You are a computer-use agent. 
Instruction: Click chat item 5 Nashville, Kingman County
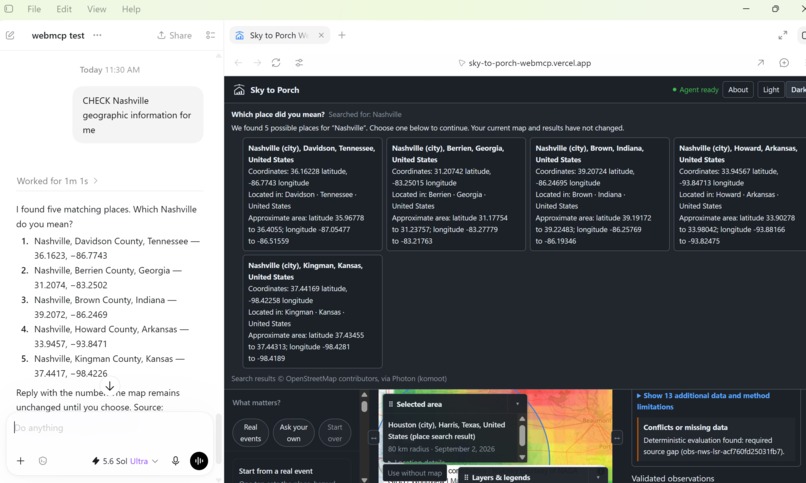pyautogui.click(x=109, y=366)
